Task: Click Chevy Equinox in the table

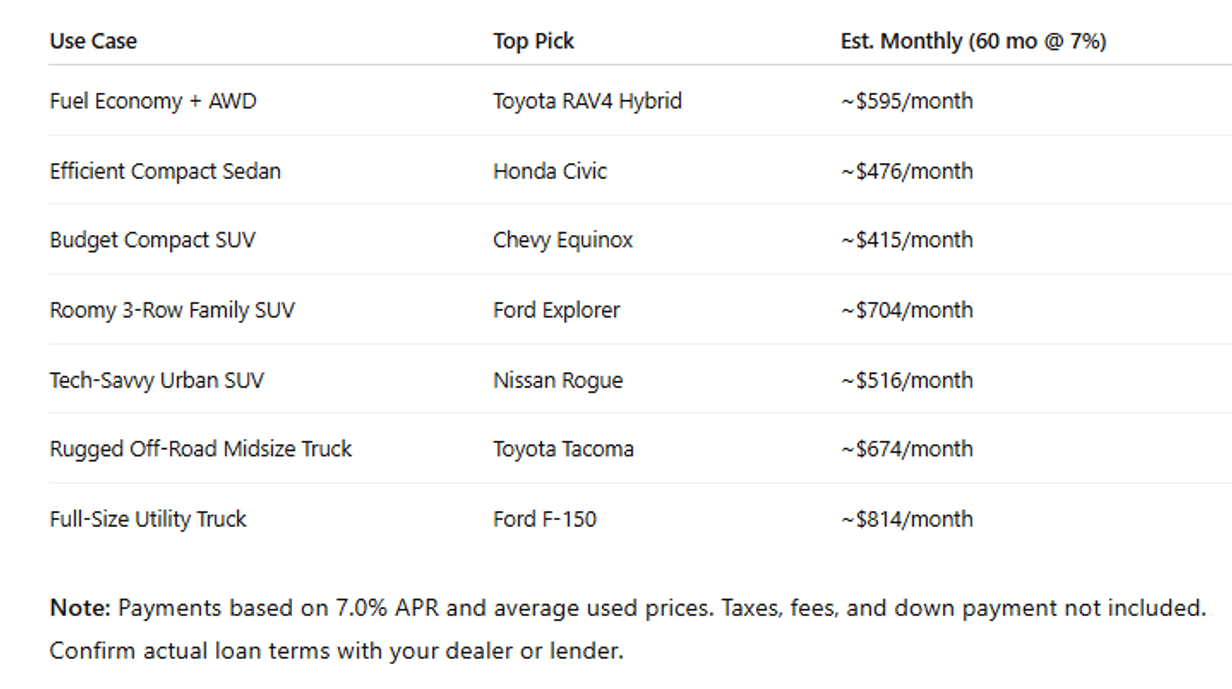Action: [562, 240]
